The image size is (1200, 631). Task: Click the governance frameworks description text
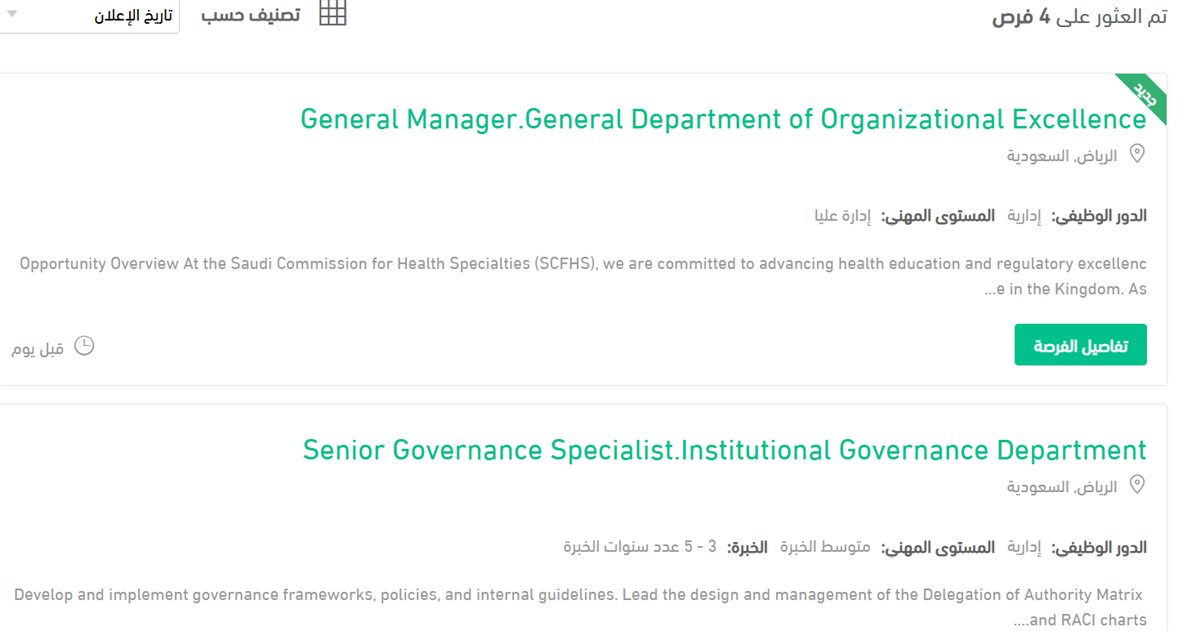tap(578, 607)
